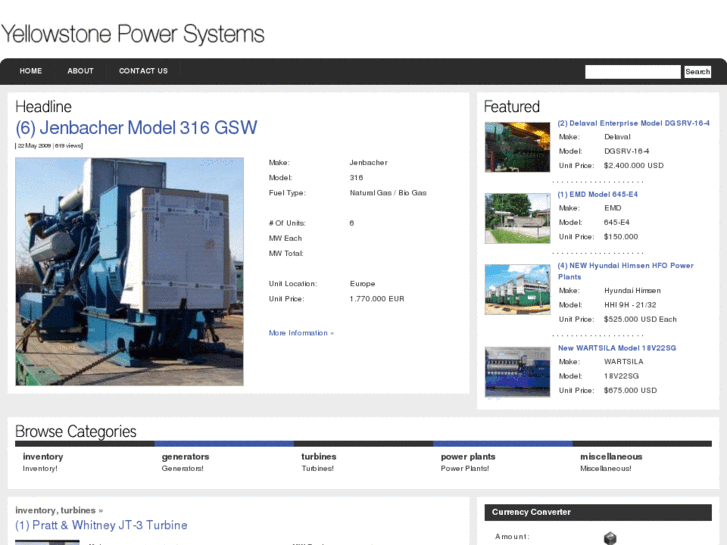Open the Pratt & Whitney JT-3 Turbine post
Screen dimensions: 727x545
(x=101, y=525)
